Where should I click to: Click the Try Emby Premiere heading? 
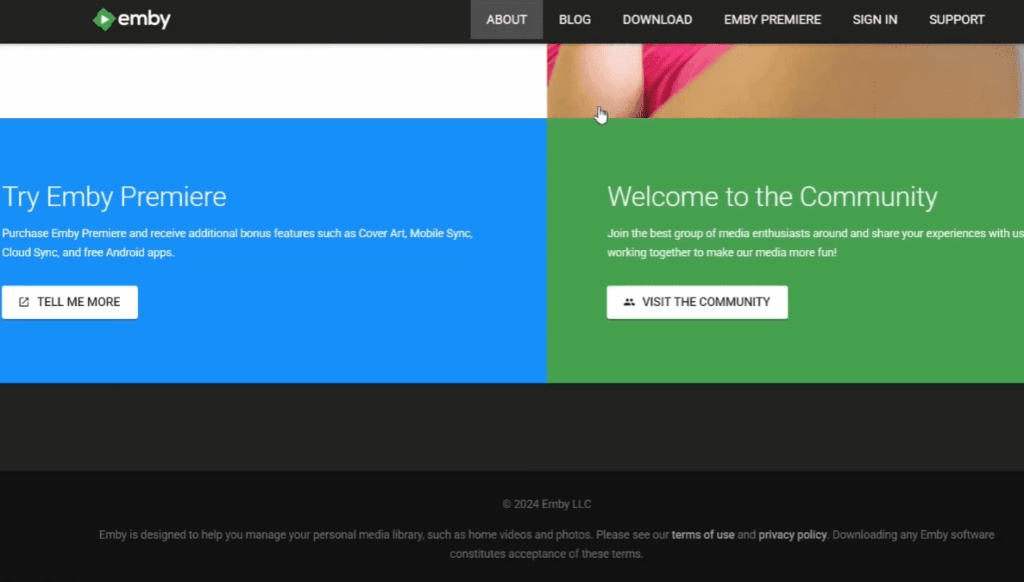tap(114, 197)
